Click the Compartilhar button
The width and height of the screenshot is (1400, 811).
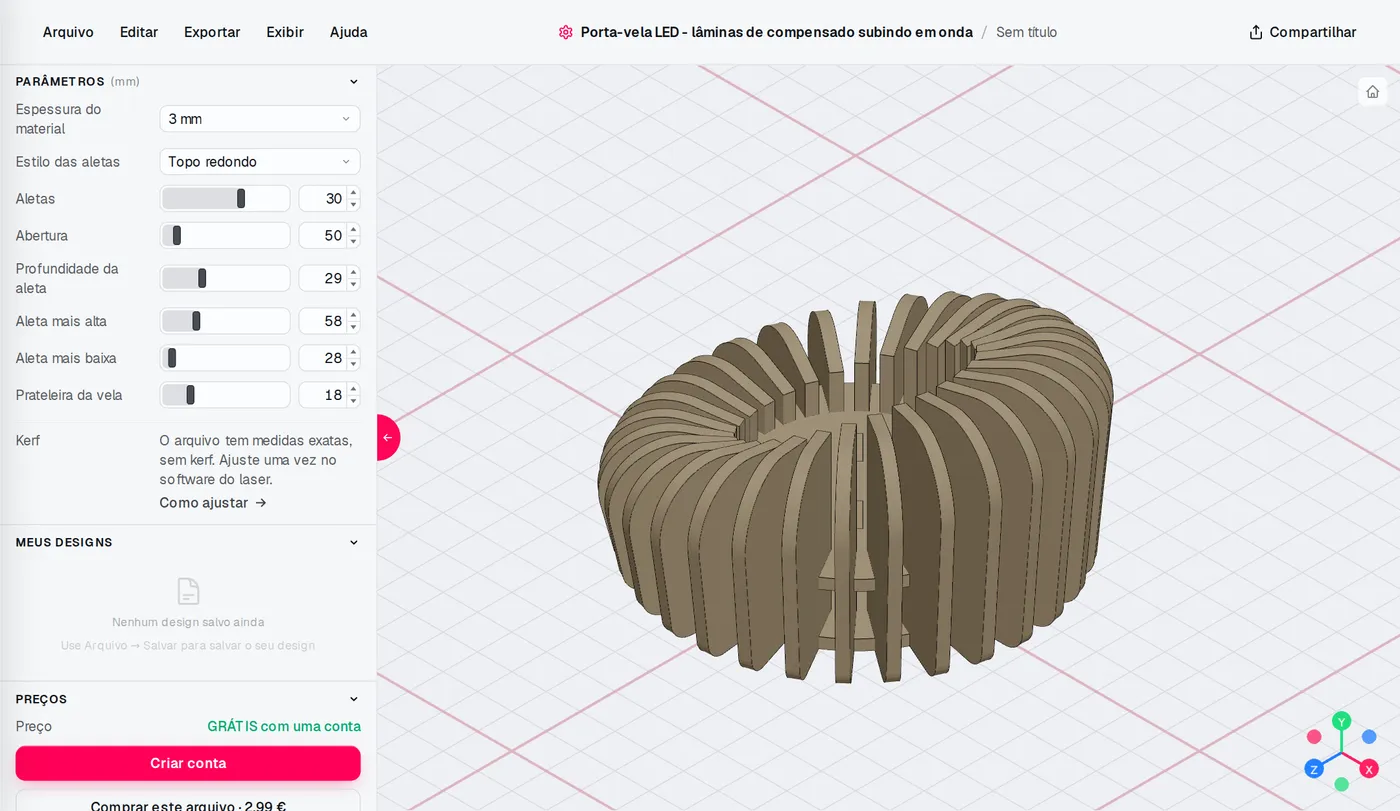[x=1303, y=32]
